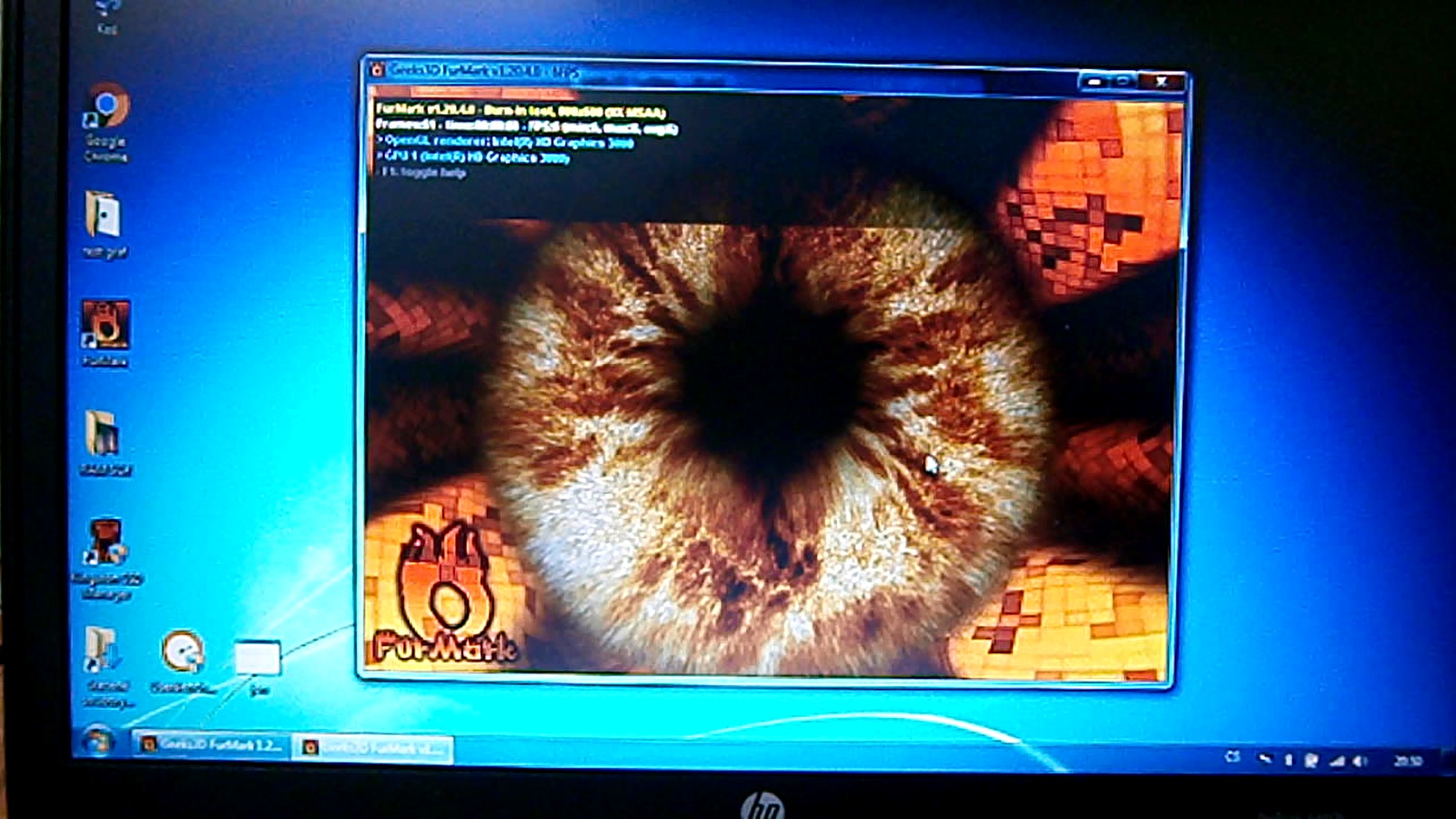Select the folder icon directly below the FurMark shortcut
The height and width of the screenshot is (819, 1456).
point(102,433)
